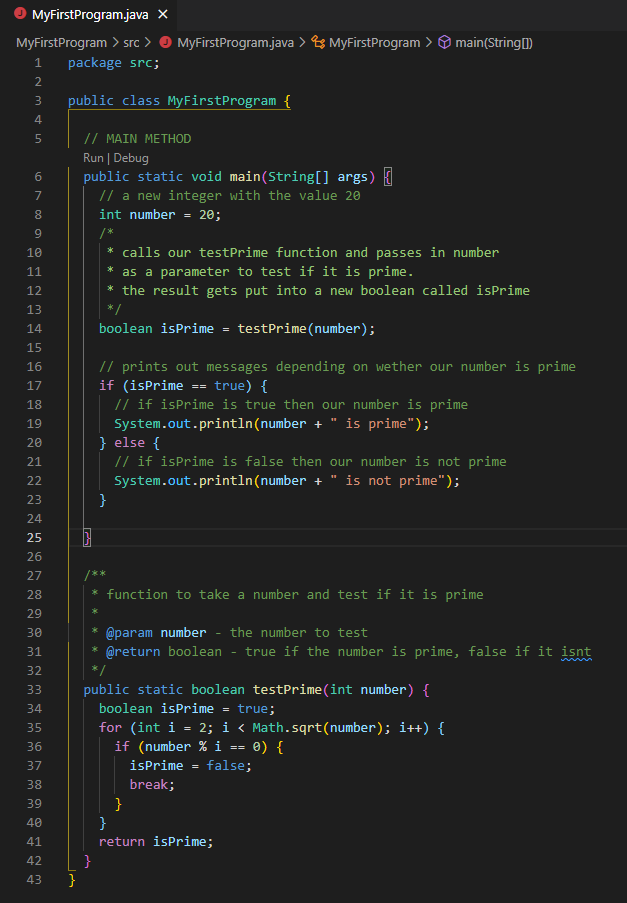Image resolution: width=627 pixels, height=903 pixels.
Task: Click 'number % i == 0' condition
Action: tap(202, 747)
